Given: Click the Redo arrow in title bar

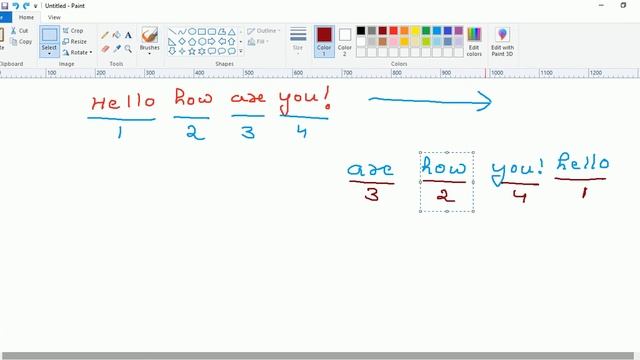Looking at the screenshot, I should pyautogui.click(x=26, y=6).
